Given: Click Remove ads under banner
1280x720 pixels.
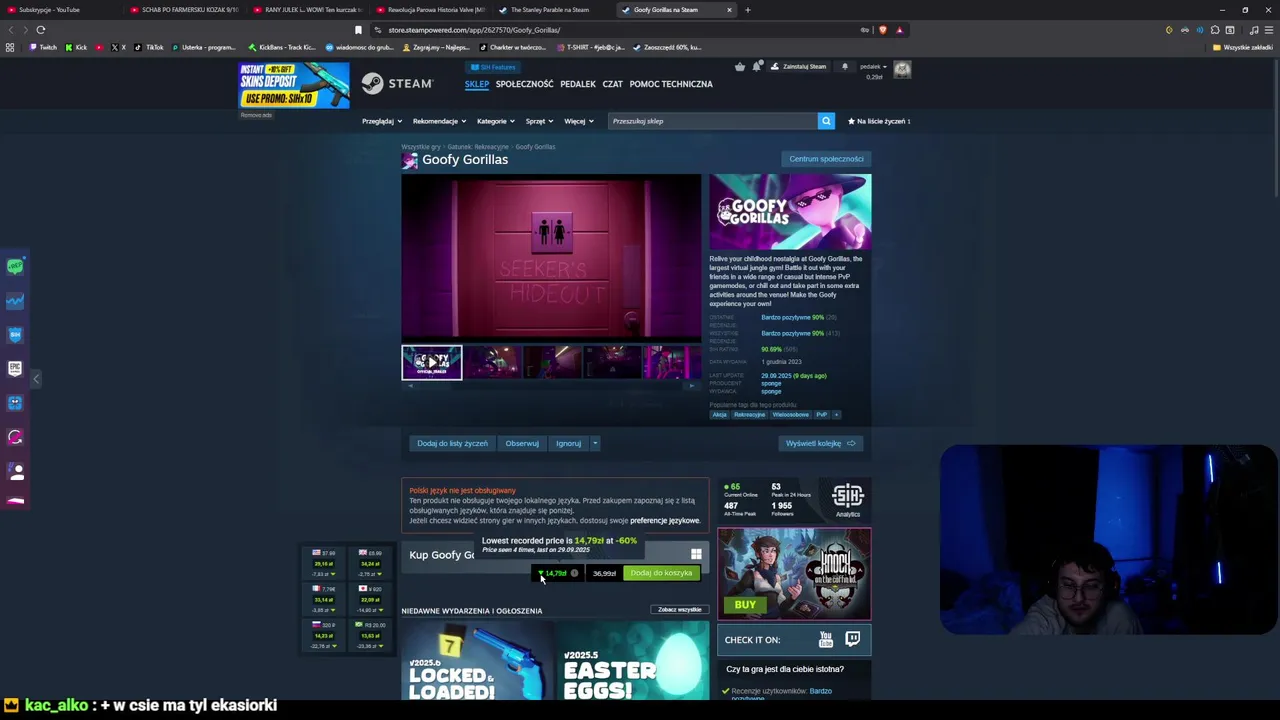Looking at the screenshot, I should 256,115.
